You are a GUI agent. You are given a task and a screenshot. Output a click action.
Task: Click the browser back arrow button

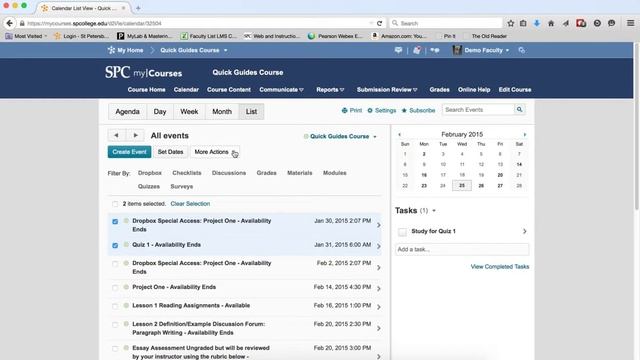10,23
